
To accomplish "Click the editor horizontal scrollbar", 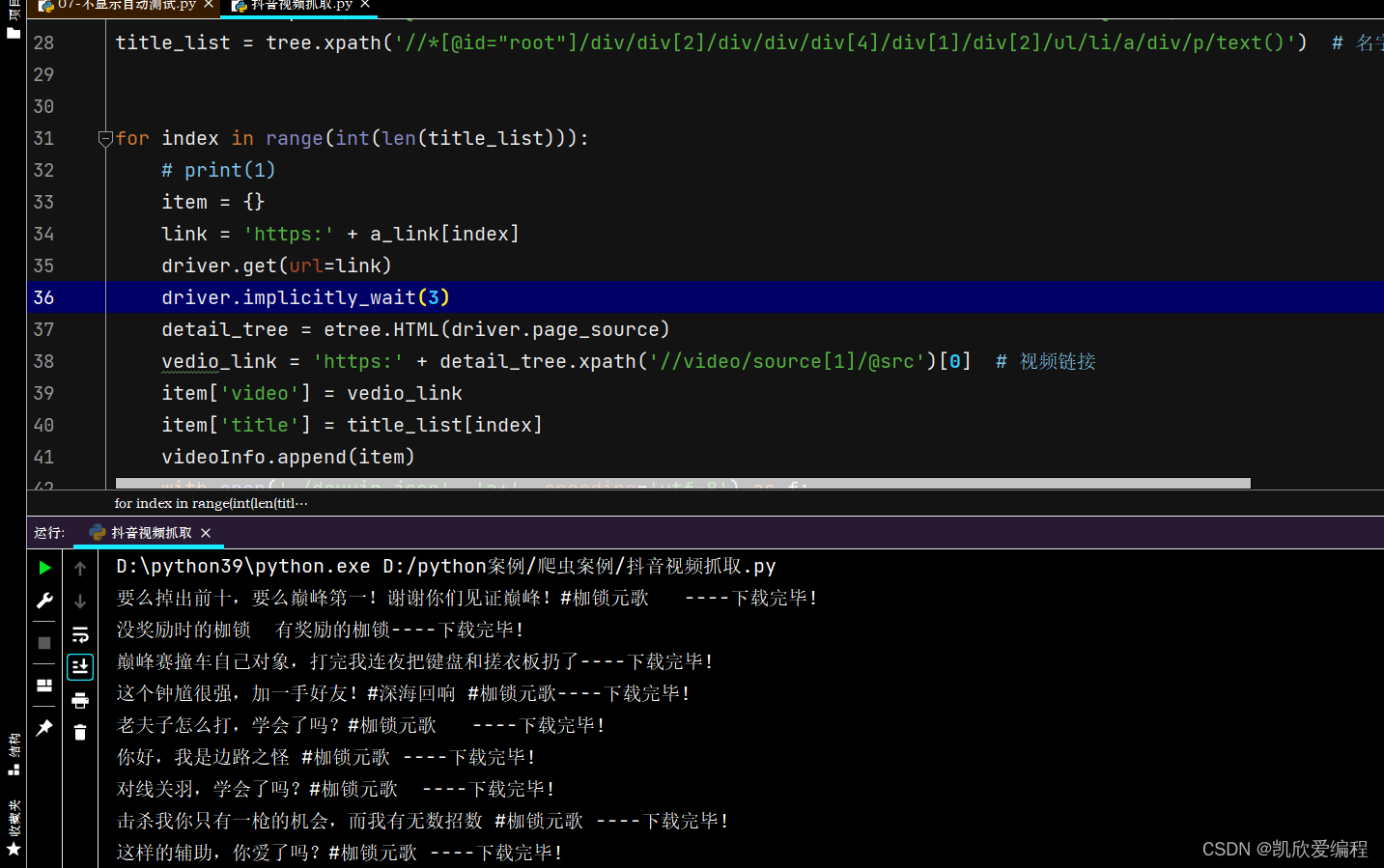I will [683, 483].
